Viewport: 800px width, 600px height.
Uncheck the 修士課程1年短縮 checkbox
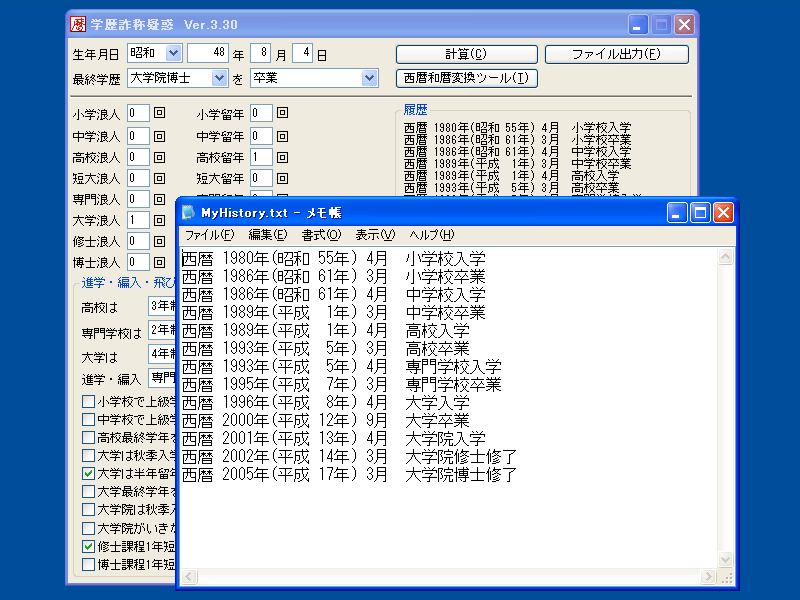[89, 546]
